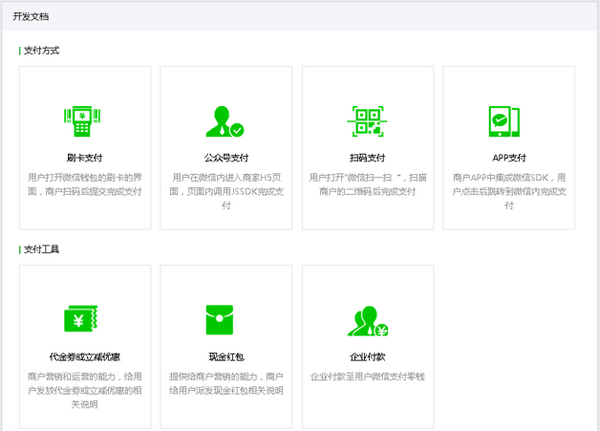Click the 支付方式 section heading
Viewport: 600px width, 431px height.
pyautogui.click(x=41, y=50)
